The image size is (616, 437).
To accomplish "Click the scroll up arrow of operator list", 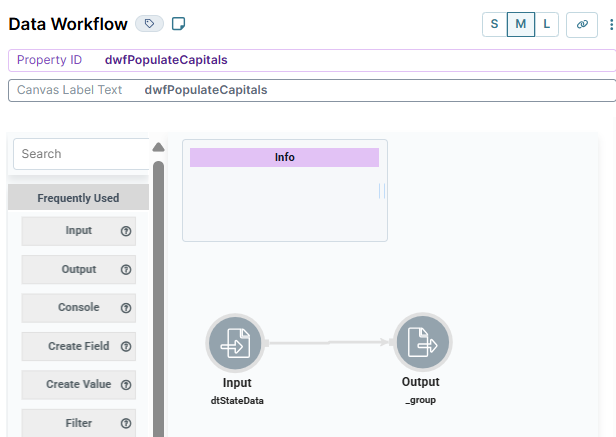I will click(x=158, y=147).
